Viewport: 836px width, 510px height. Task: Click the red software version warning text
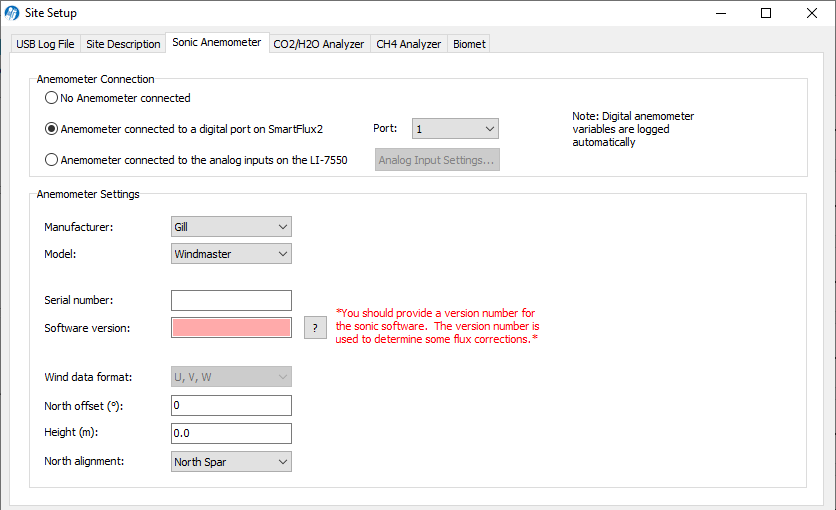point(437,326)
